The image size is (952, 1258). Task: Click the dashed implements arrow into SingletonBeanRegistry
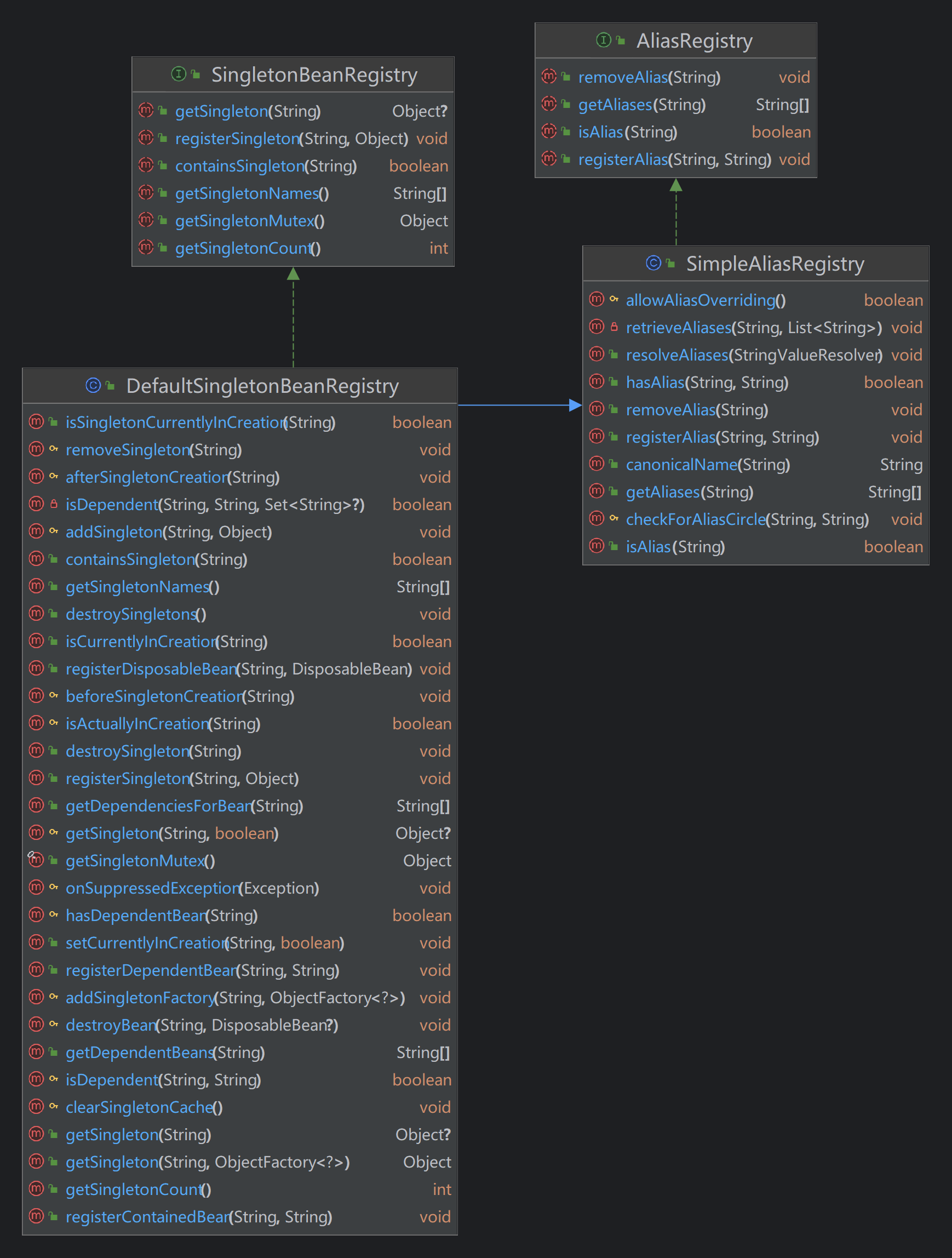tap(293, 317)
